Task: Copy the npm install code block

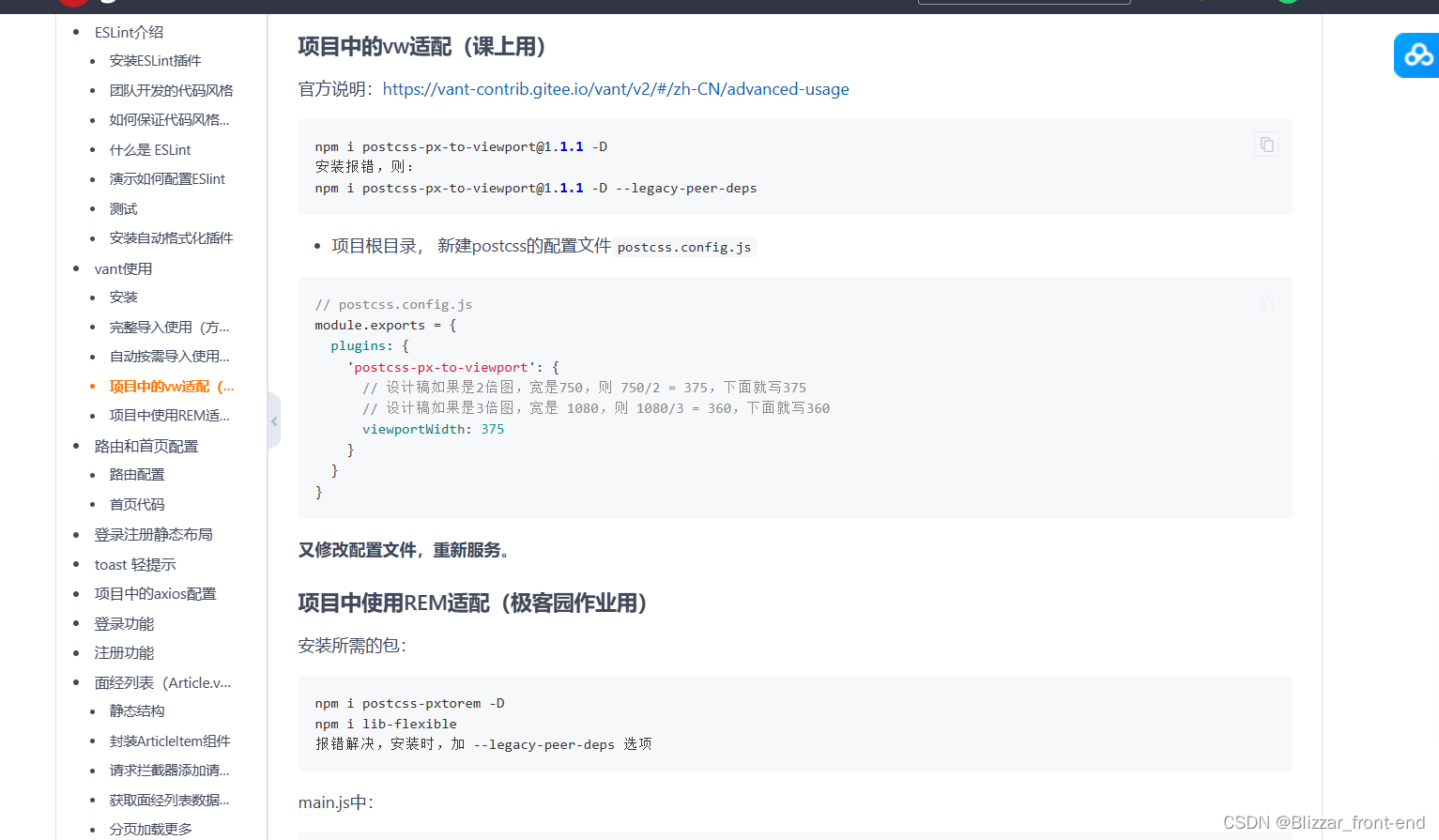Action: click(1266, 145)
